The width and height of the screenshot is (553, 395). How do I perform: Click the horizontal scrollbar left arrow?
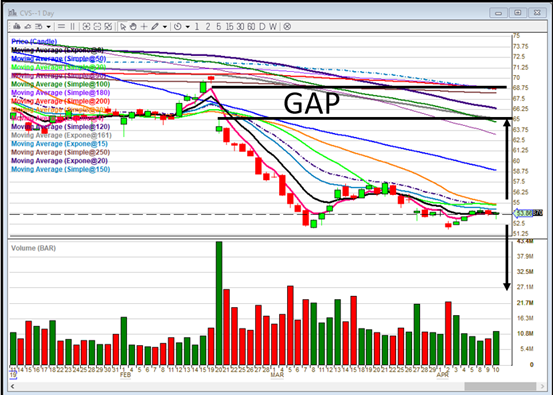13,387
